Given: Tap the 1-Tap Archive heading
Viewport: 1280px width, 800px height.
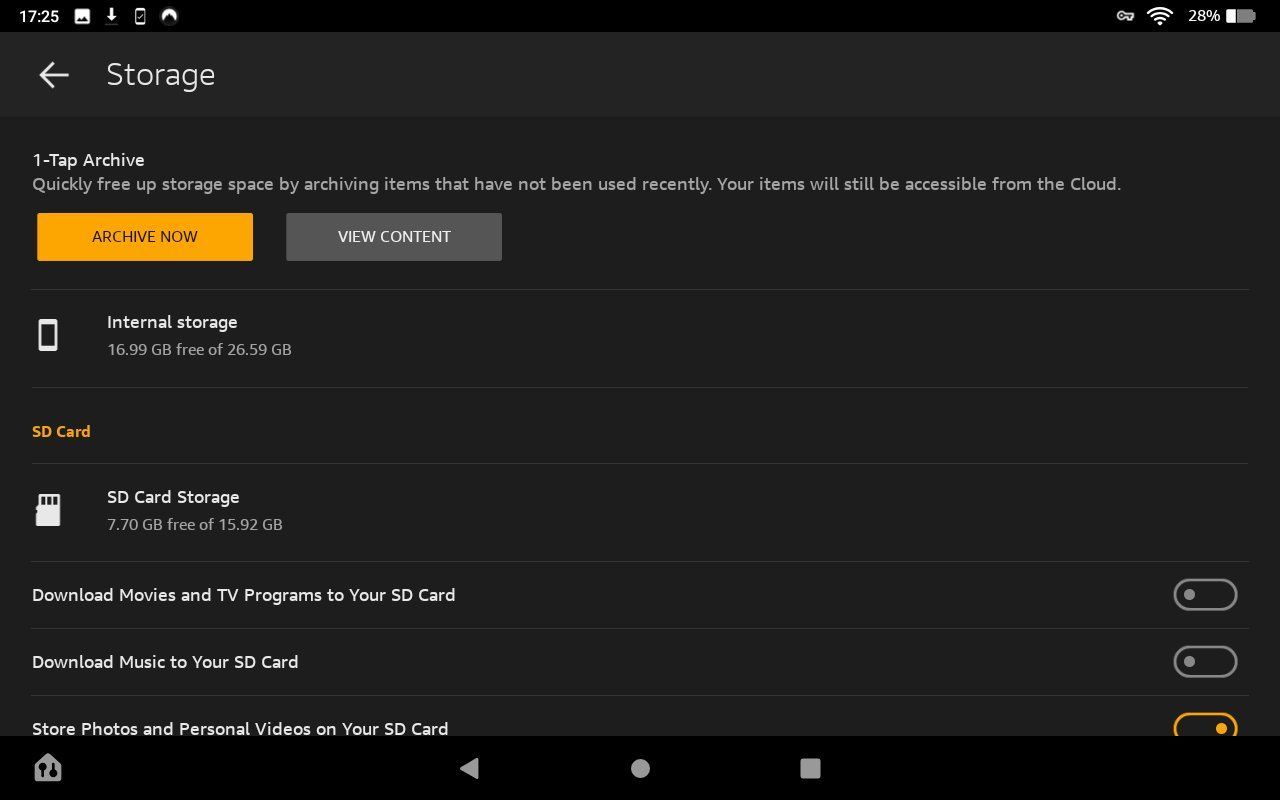Looking at the screenshot, I should click(88, 160).
